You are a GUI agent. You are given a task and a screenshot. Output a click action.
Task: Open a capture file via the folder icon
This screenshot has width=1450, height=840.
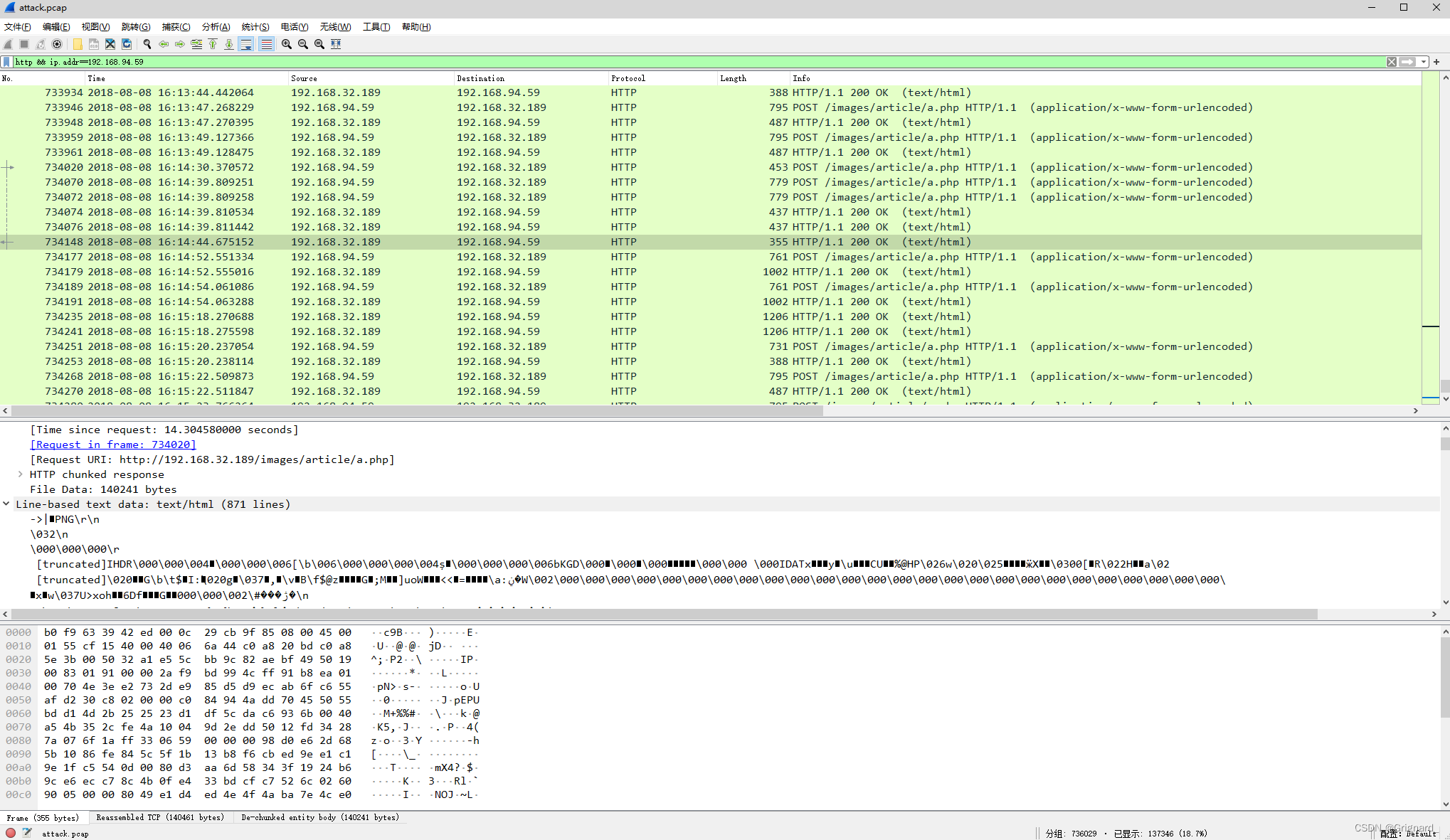(x=78, y=44)
